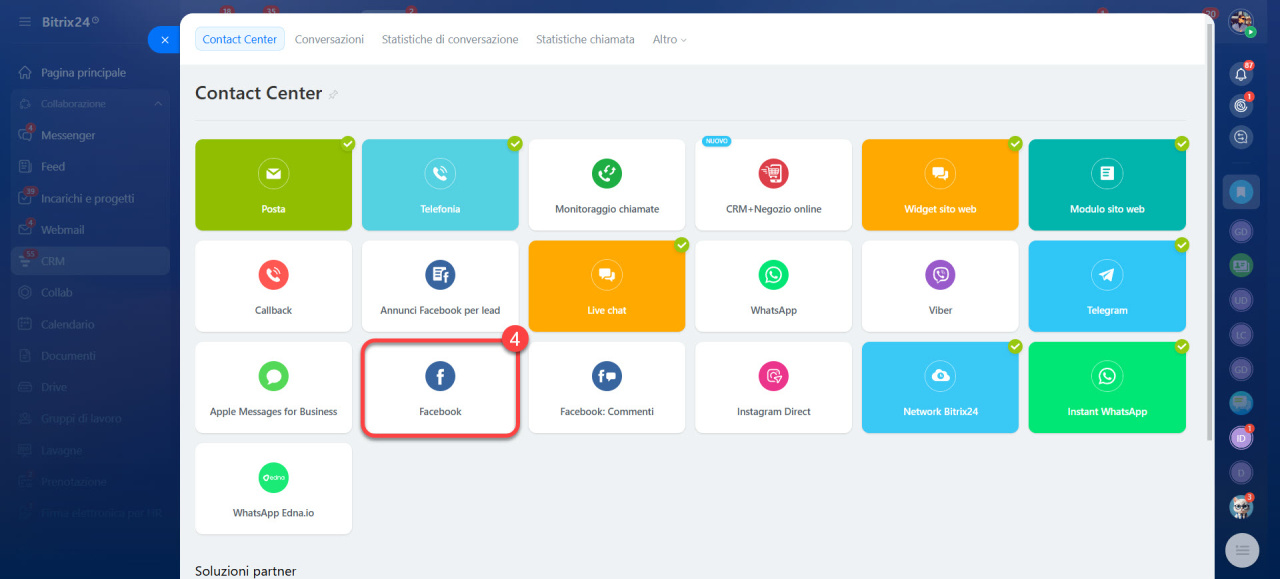Open the bookmark icon in right panel
The image size is (1280, 579).
tap(1241, 191)
